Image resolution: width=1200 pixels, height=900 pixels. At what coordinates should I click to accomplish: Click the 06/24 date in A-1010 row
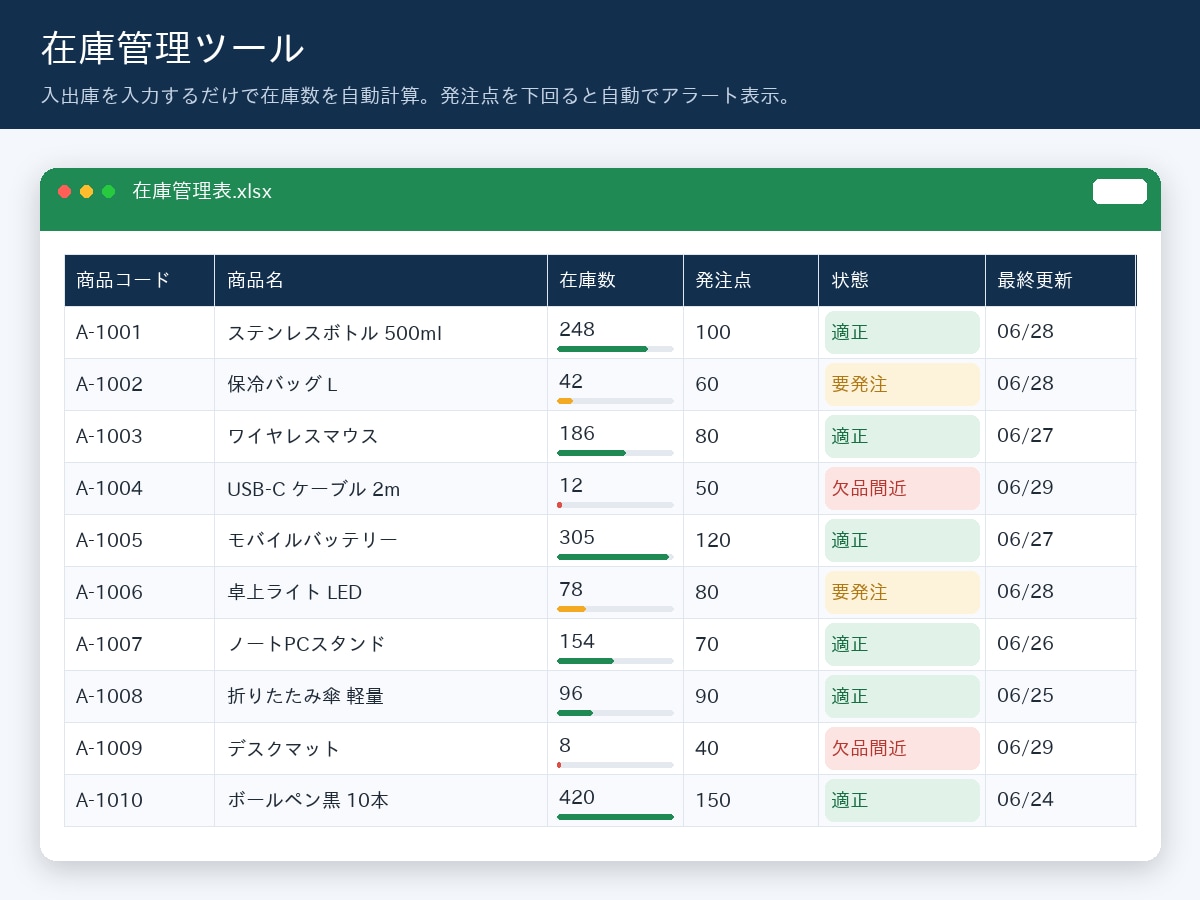pos(1026,800)
